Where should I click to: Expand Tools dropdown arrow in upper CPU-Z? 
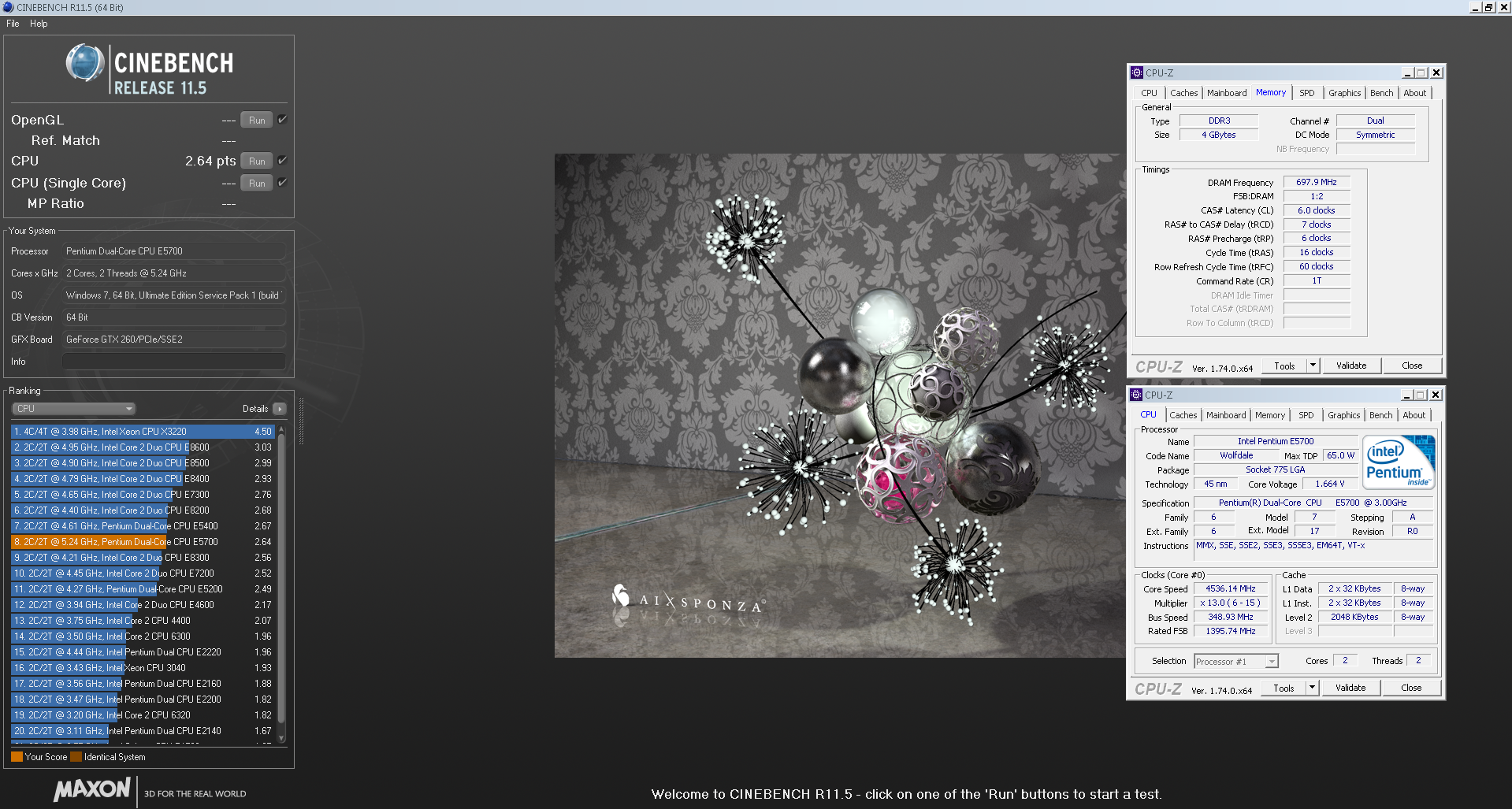click(1313, 366)
